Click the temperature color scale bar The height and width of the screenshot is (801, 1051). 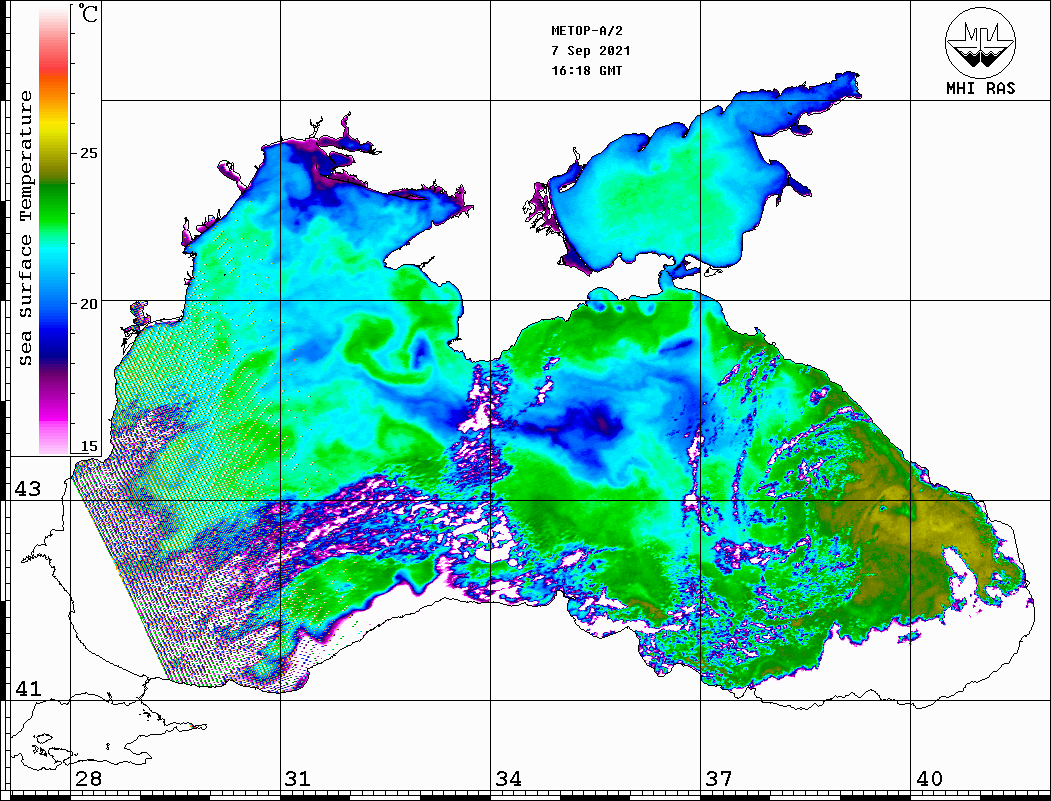[x=54, y=230]
